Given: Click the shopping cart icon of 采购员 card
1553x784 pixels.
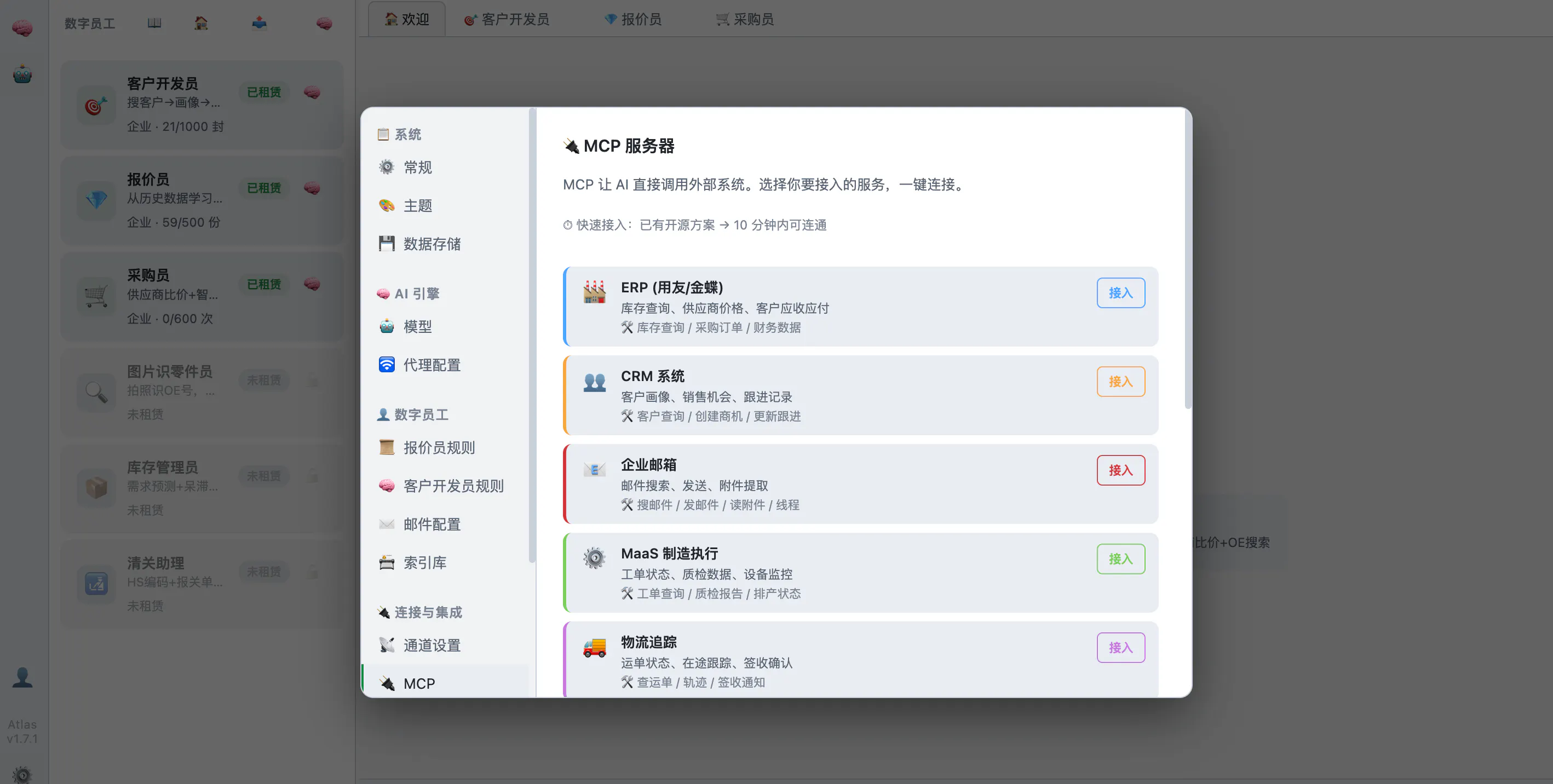Looking at the screenshot, I should click(x=96, y=297).
